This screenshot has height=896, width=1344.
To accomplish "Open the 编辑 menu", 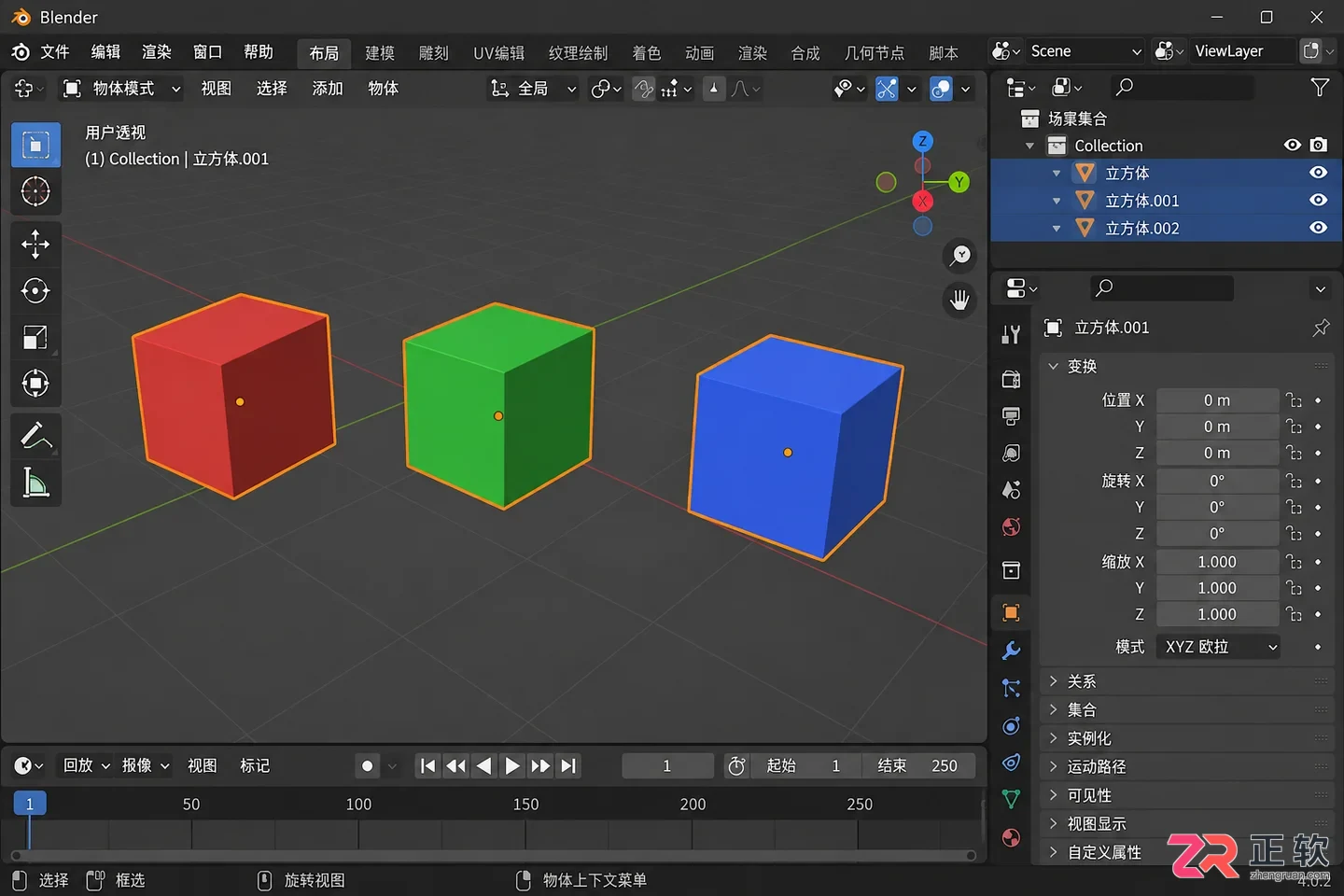I will pos(105,52).
